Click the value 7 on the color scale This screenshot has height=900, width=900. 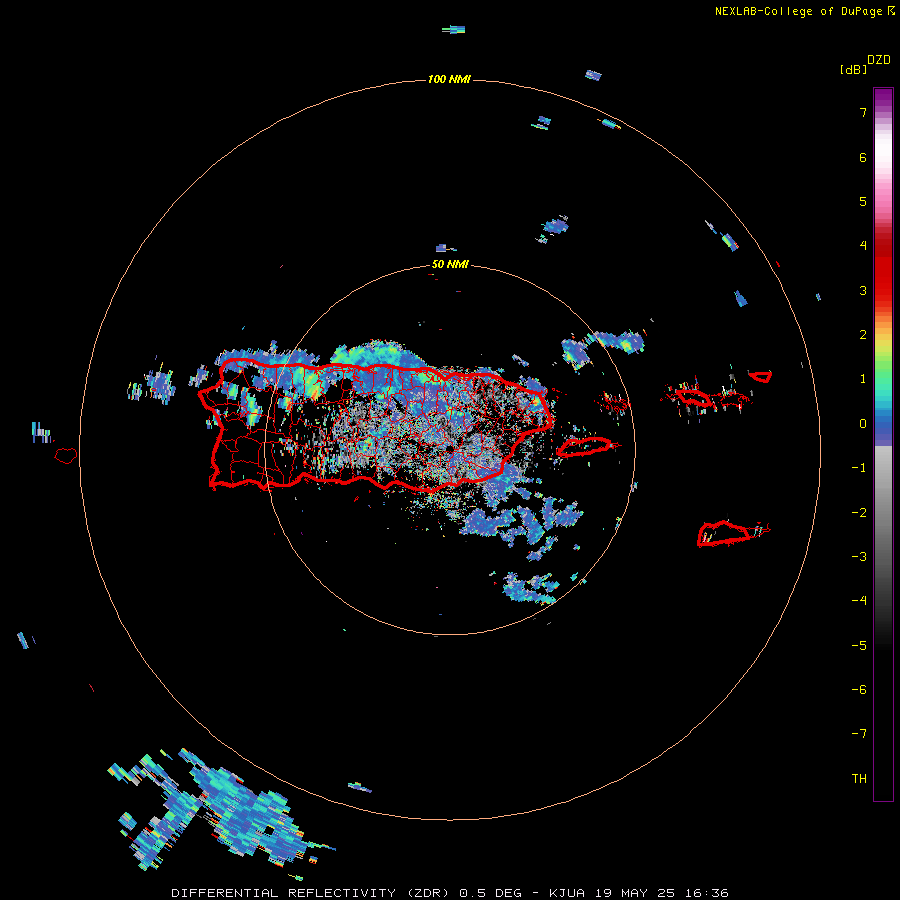[863, 112]
